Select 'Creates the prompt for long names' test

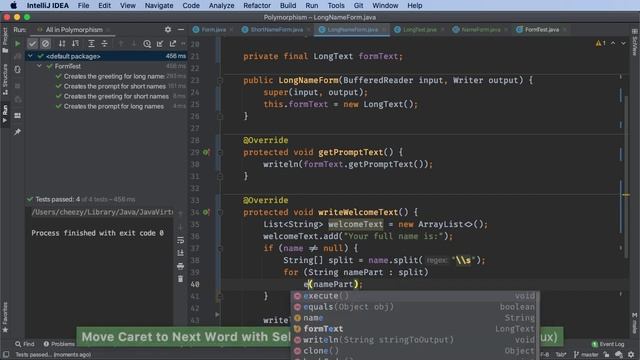[x=113, y=106]
